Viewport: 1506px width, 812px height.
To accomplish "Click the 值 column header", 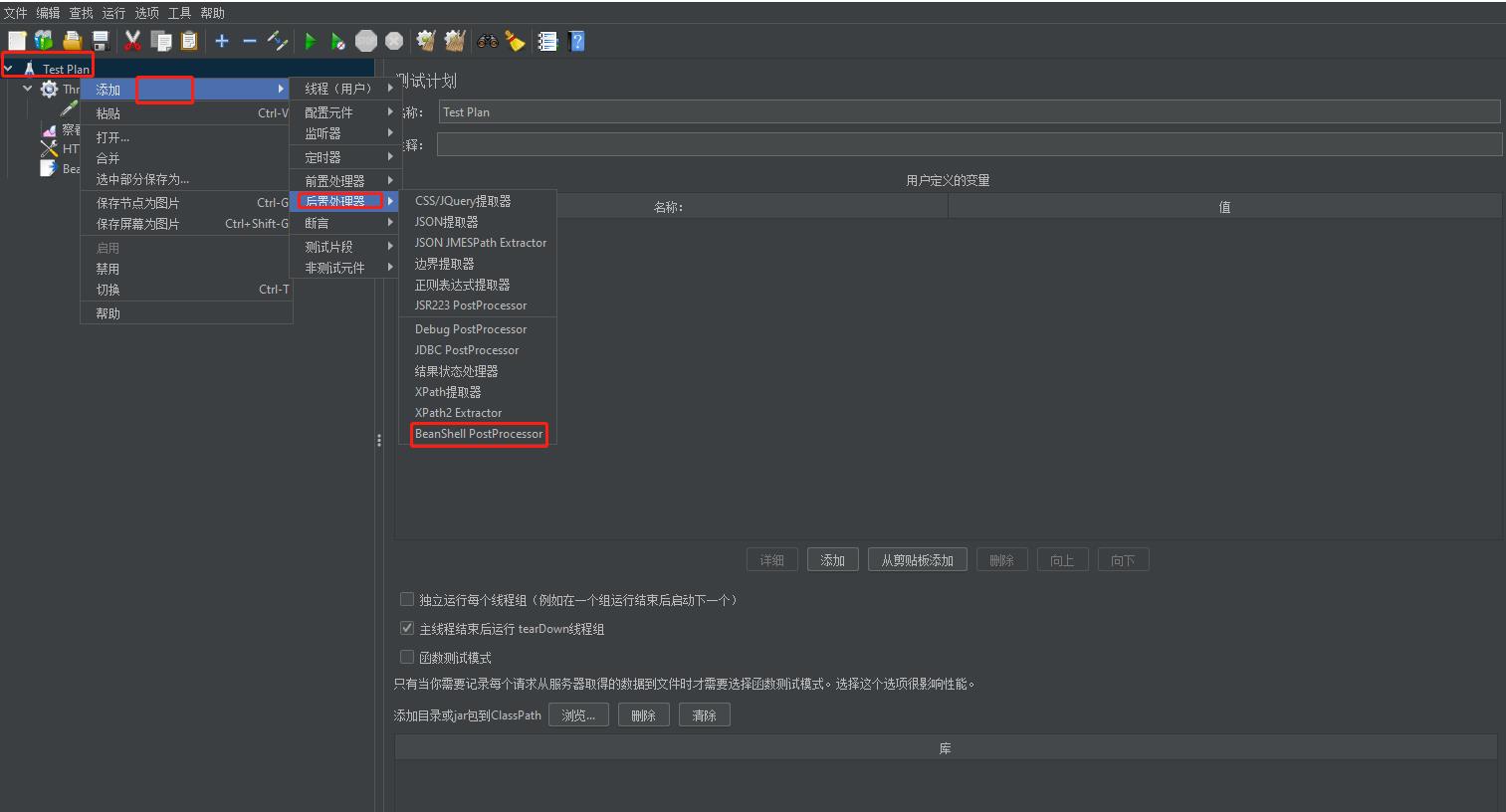I will pos(1225,207).
